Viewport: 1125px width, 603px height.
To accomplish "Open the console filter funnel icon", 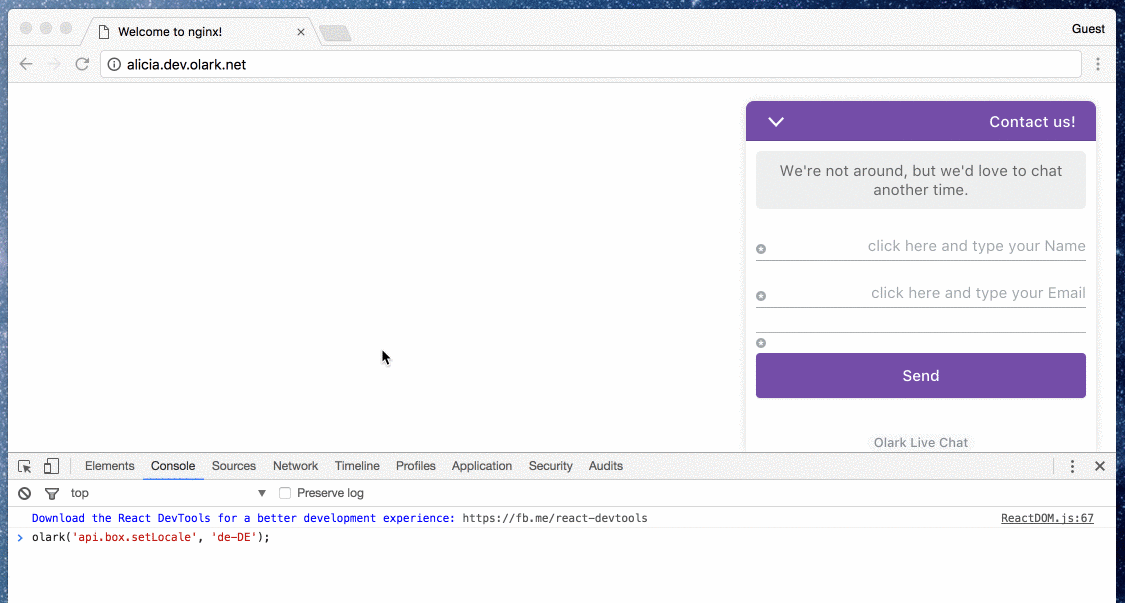I will (52, 492).
